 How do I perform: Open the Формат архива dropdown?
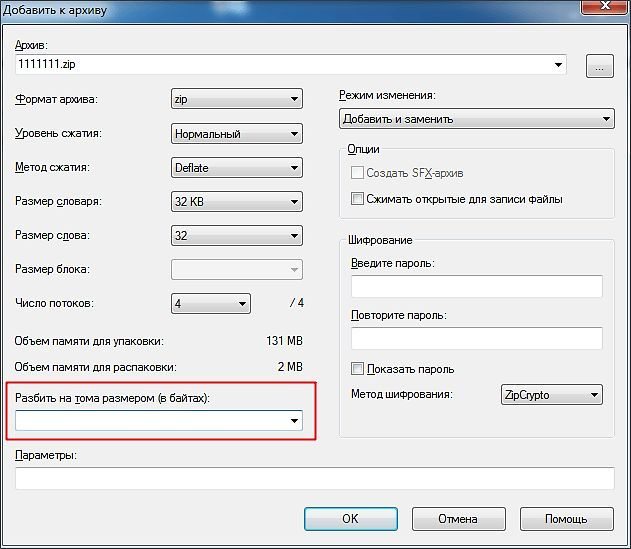click(237, 99)
